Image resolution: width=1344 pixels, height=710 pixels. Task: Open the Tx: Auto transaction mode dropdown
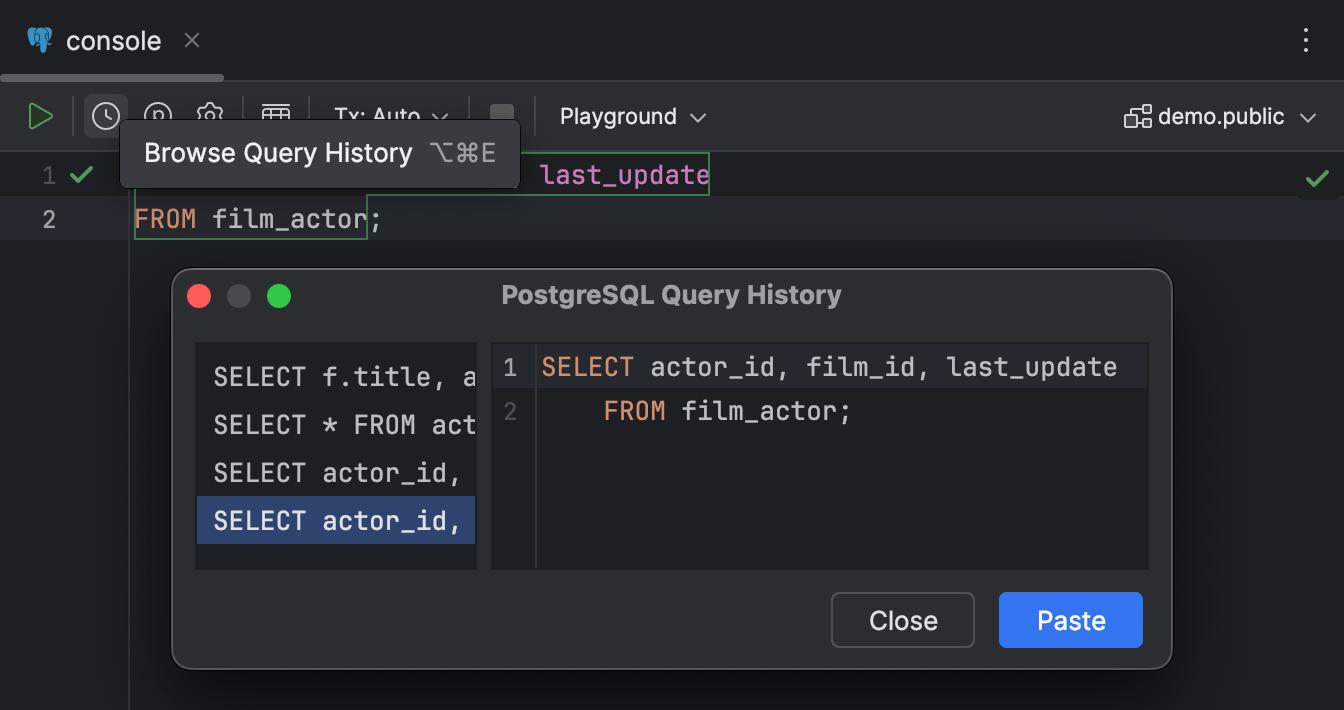[x=390, y=116]
